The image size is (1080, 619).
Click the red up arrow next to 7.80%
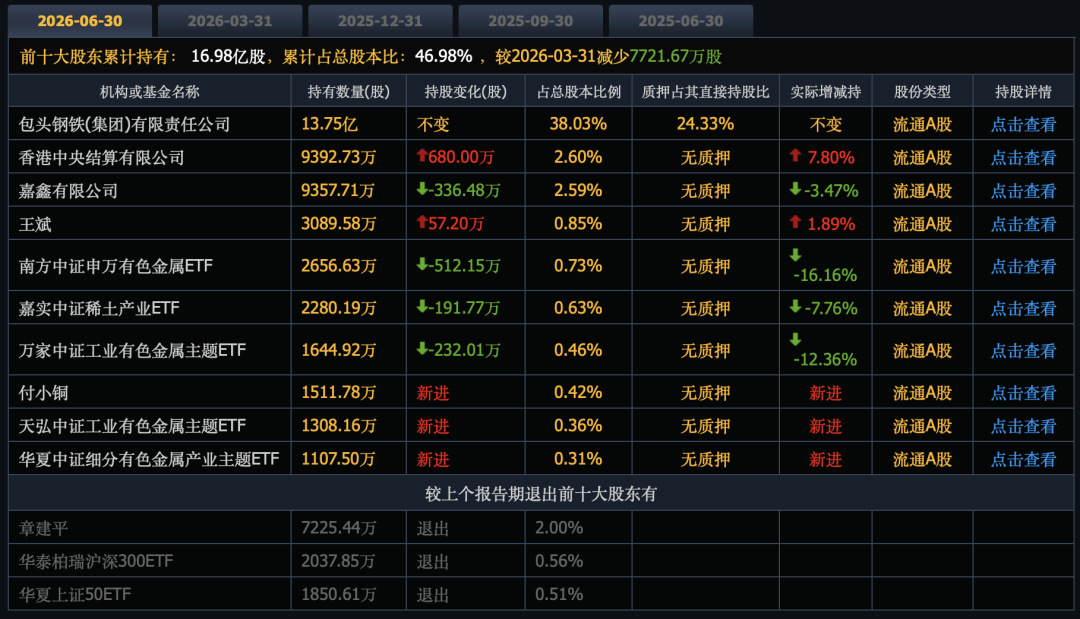(x=796, y=156)
